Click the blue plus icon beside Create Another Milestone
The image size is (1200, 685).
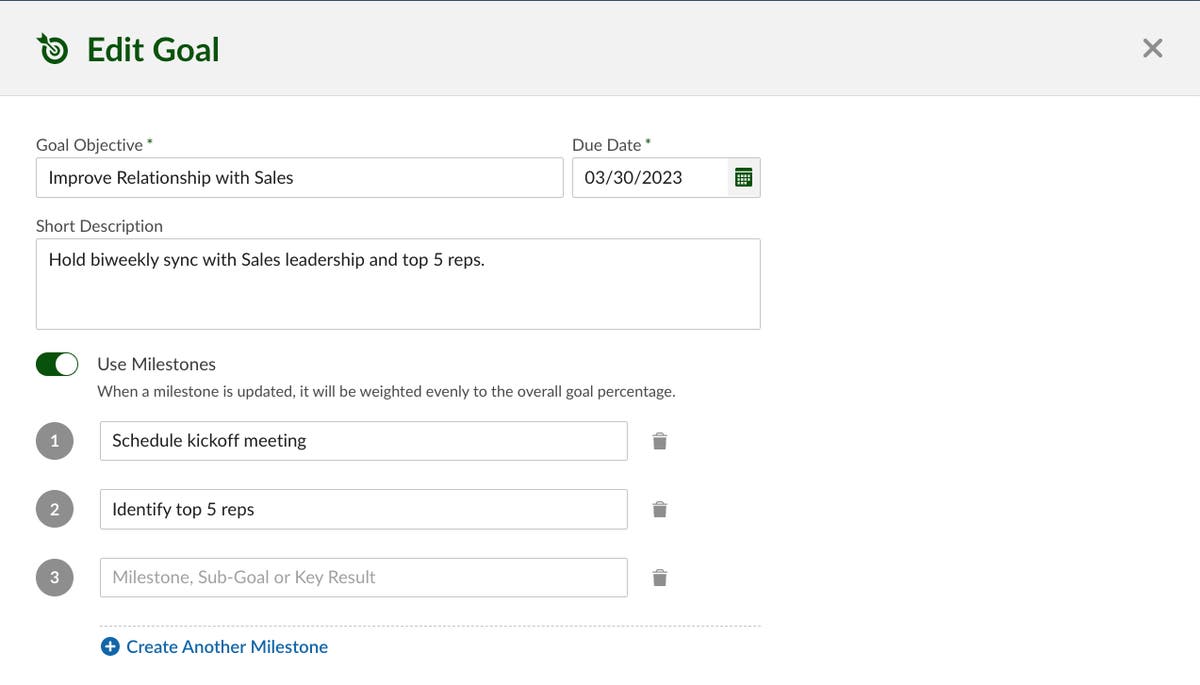tap(109, 646)
